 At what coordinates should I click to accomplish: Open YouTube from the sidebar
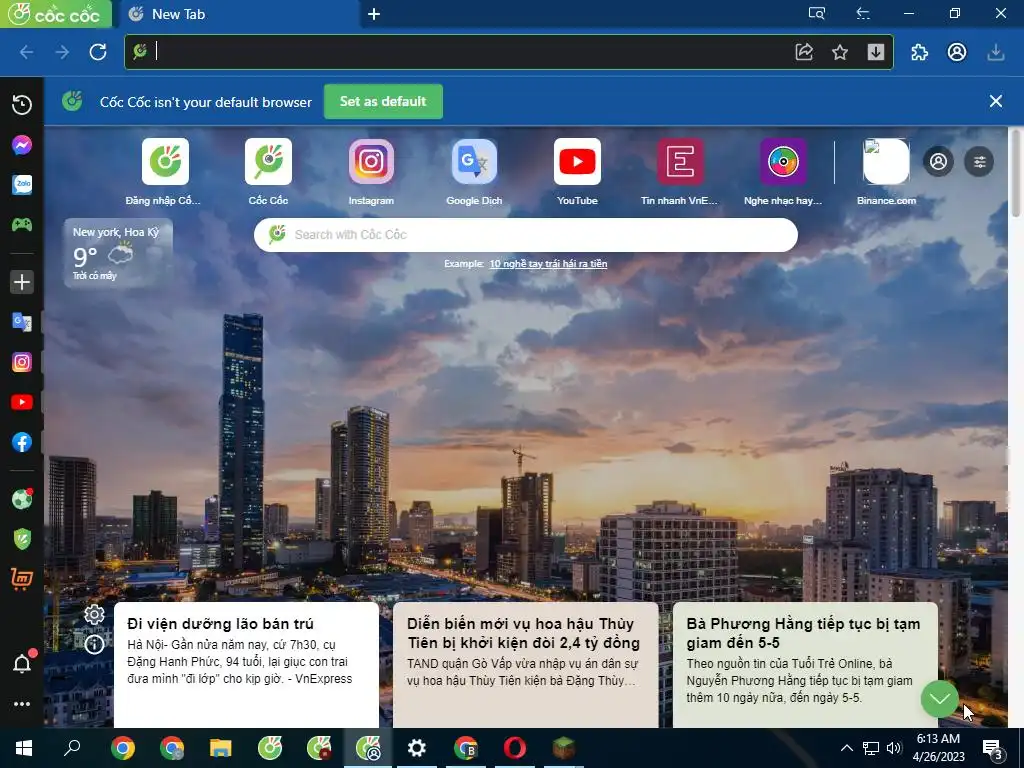tap(22, 402)
